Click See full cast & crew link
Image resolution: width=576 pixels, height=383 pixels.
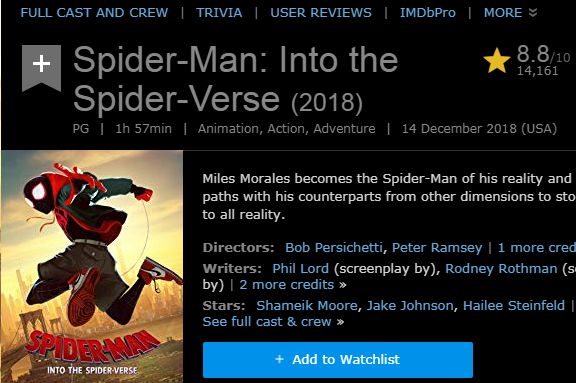coord(267,322)
